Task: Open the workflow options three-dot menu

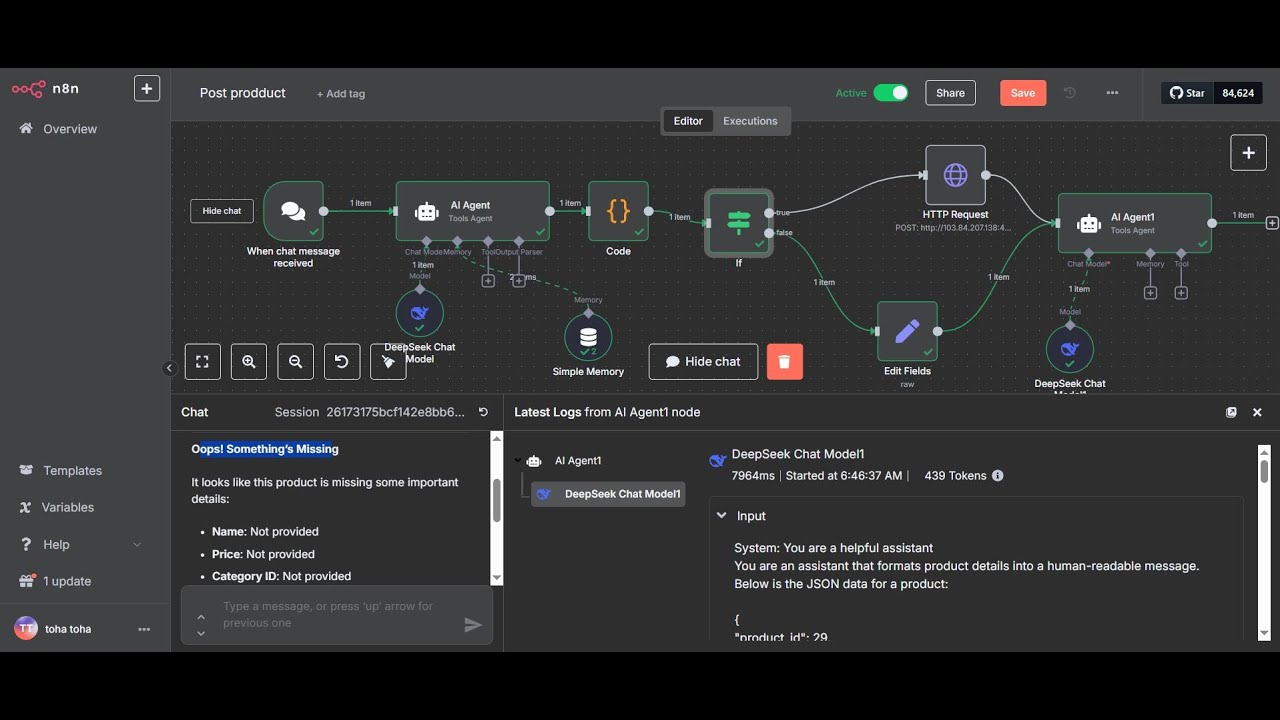Action: click(x=1112, y=93)
